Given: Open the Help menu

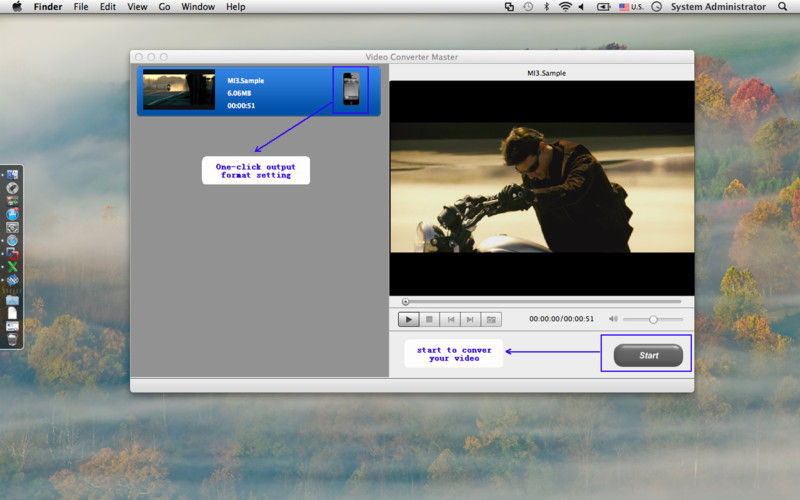Looking at the screenshot, I should [236, 7].
